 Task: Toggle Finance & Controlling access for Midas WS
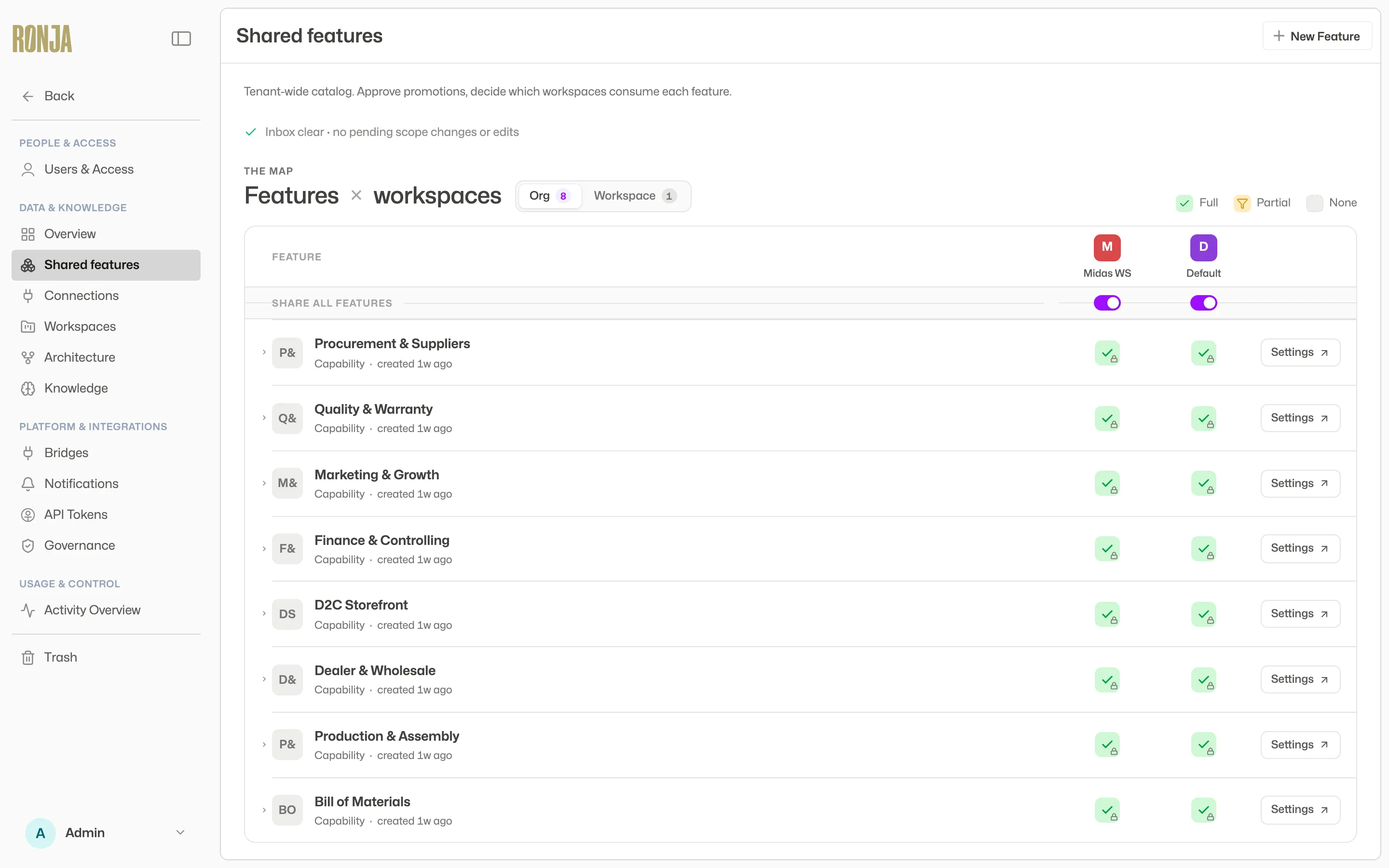tap(1107, 549)
